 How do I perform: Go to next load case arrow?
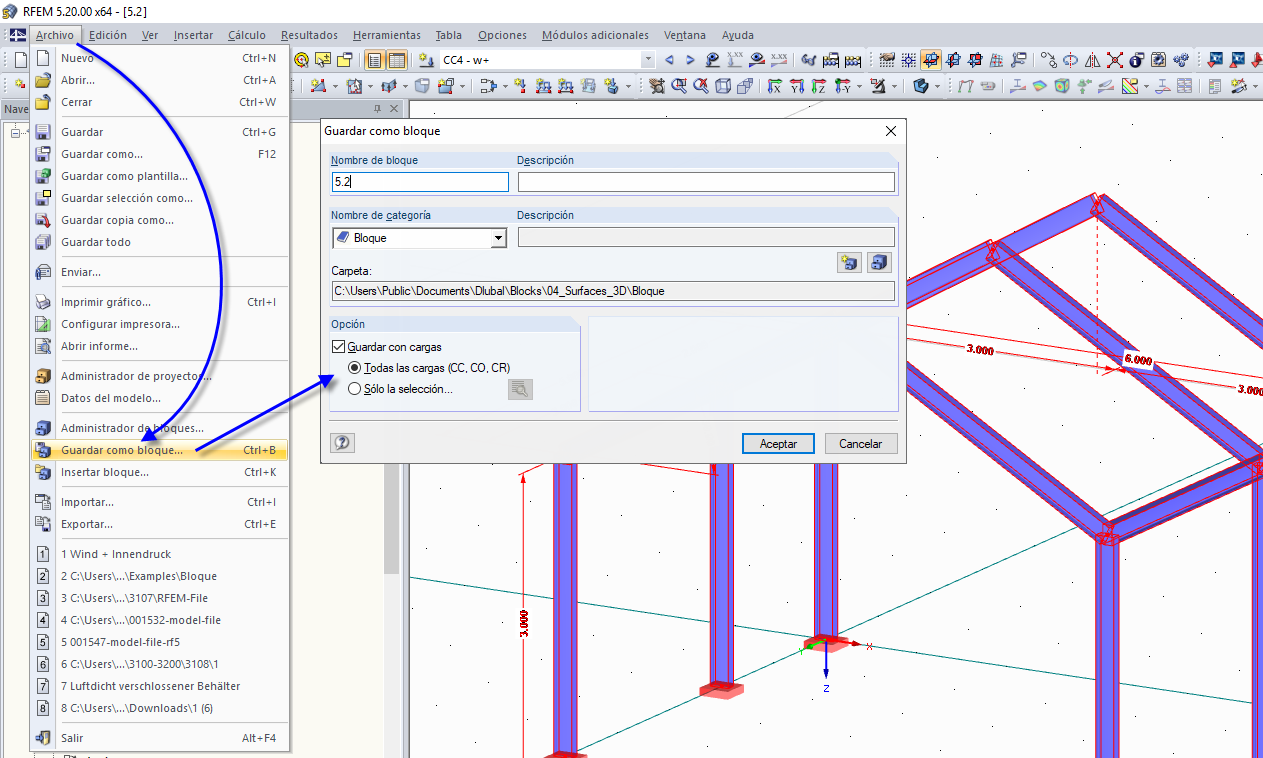coord(690,60)
